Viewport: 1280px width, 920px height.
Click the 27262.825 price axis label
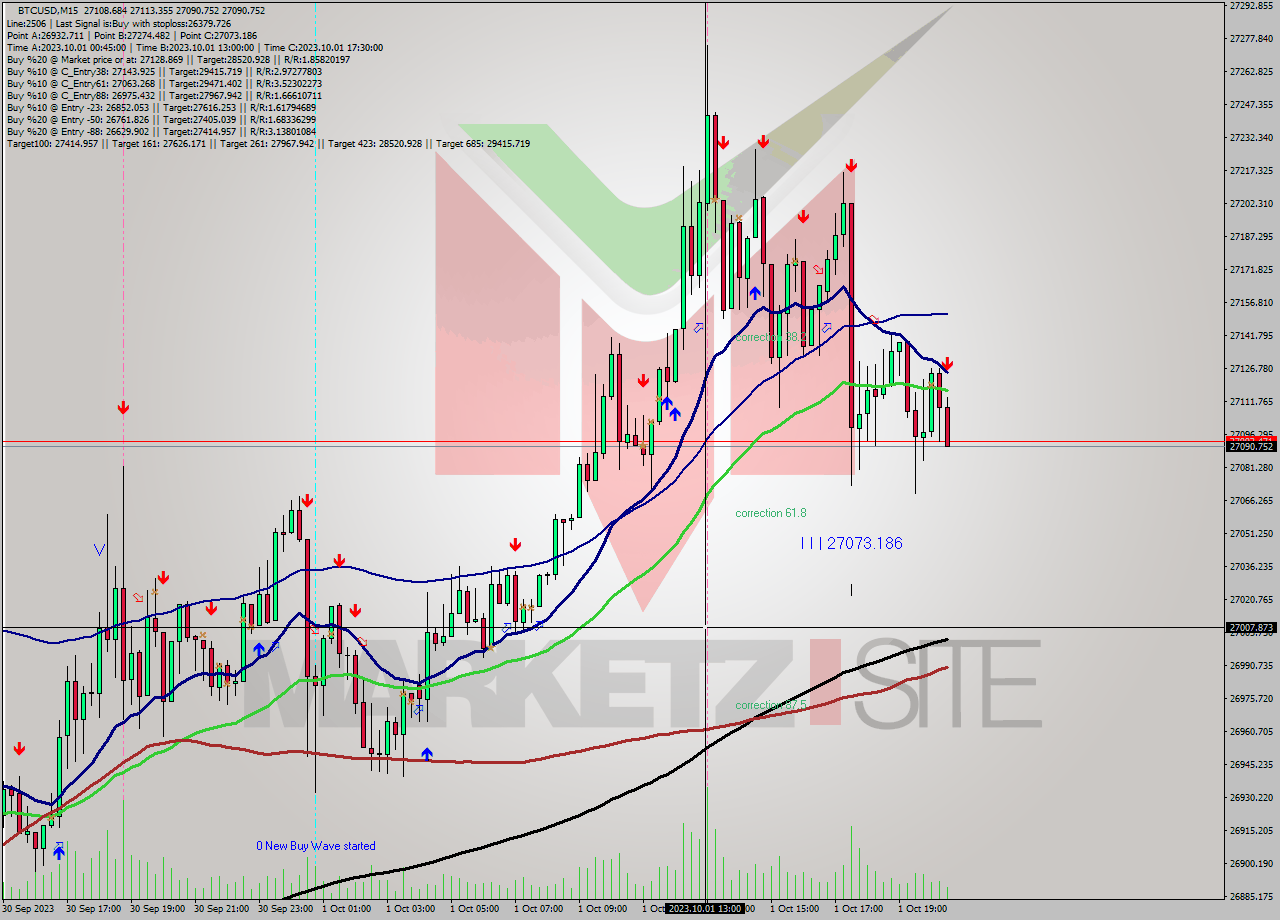[x=1251, y=71]
